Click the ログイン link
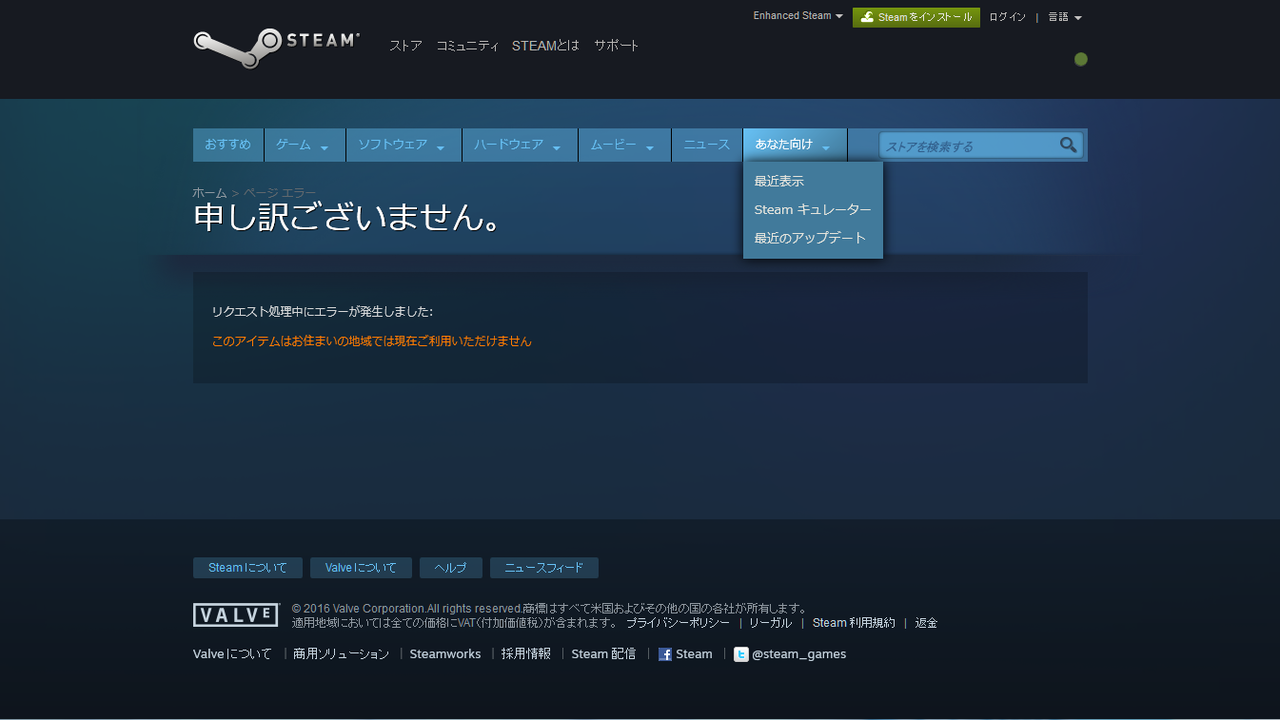 point(1007,17)
